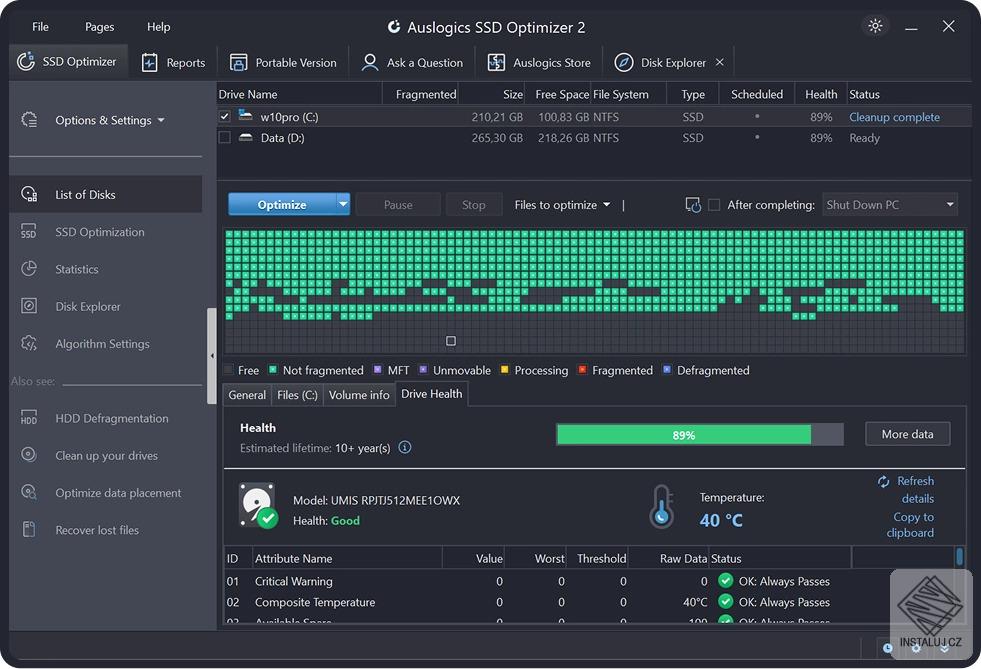981x669 pixels.
Task: Click the hard drive health icon beside Model
Action: coord(258,505)
